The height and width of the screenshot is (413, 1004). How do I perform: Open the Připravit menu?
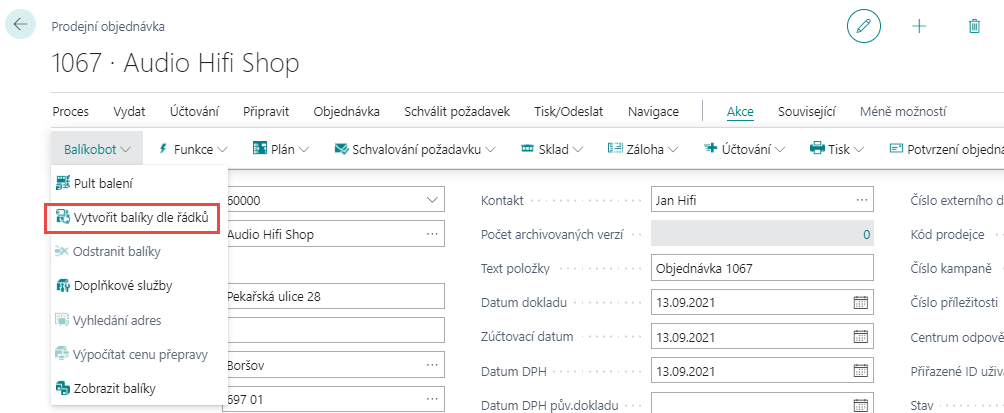click(266, 111)
